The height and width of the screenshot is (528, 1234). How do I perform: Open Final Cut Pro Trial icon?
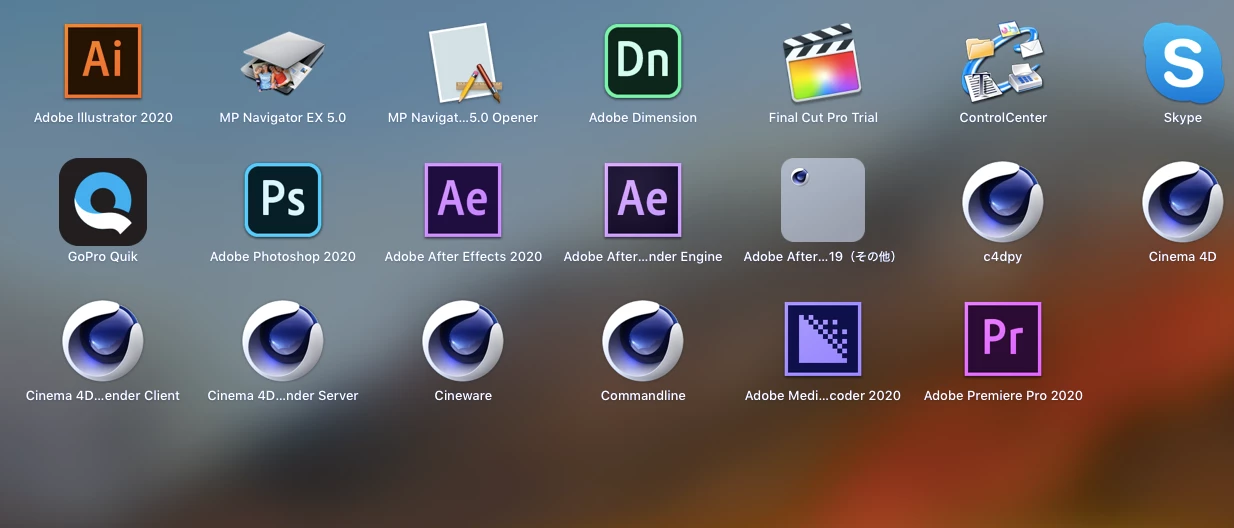[823, 62]
